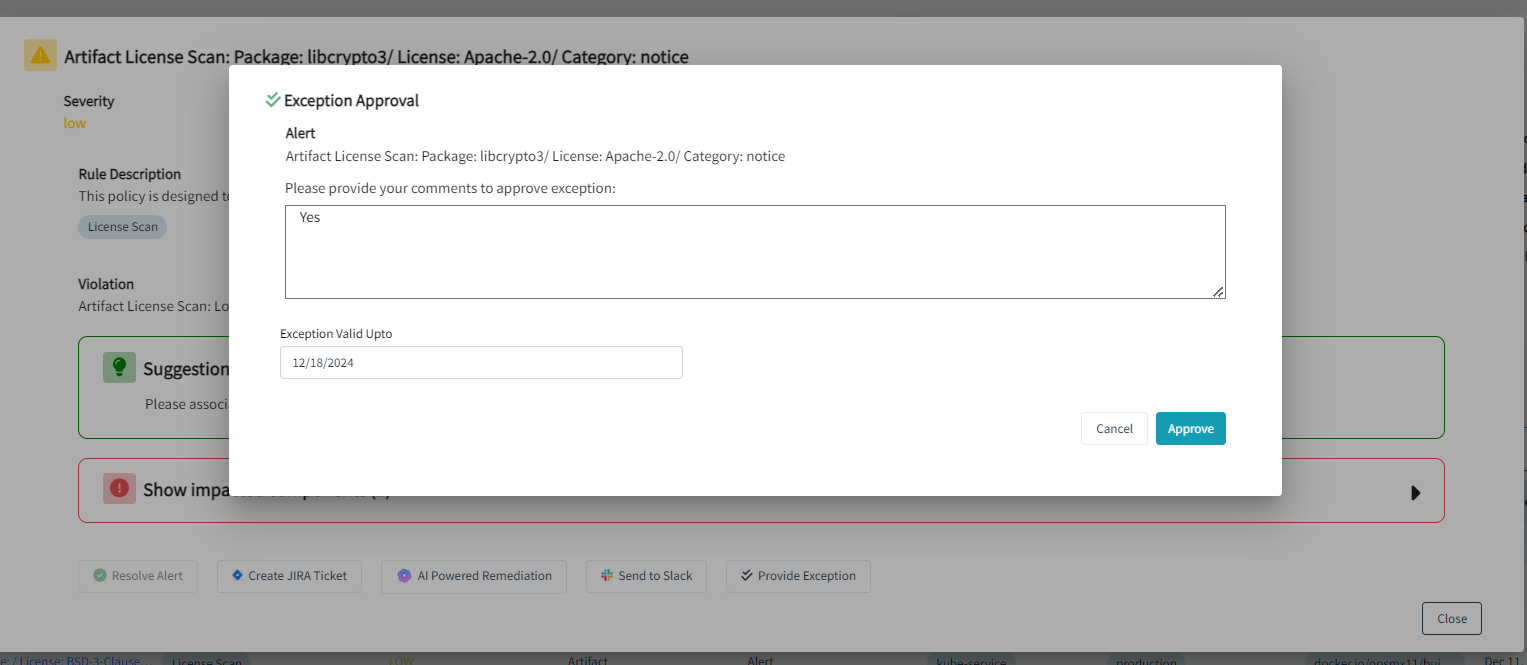Click the red exclamation impacted components icon
Image resolution: width=1527 pixels, height=665 pixels.
click(x=119, y=488)
